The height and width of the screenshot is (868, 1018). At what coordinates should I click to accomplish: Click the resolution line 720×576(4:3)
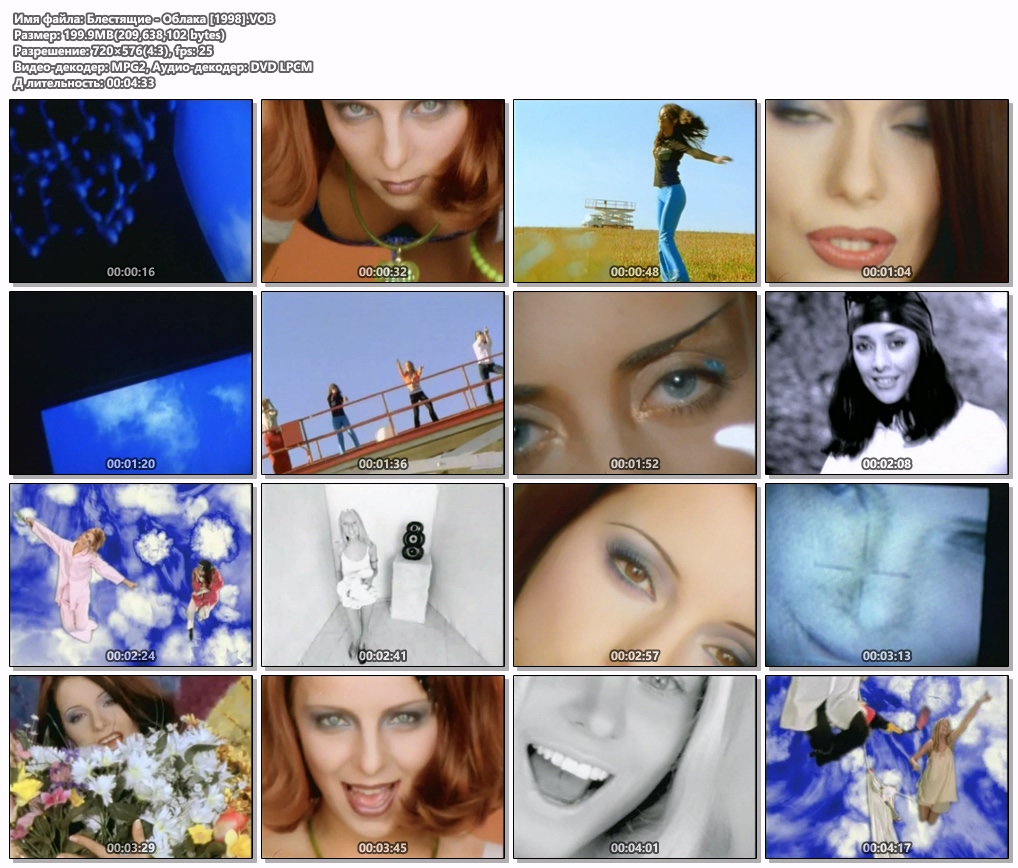click(x=113, y=51)
